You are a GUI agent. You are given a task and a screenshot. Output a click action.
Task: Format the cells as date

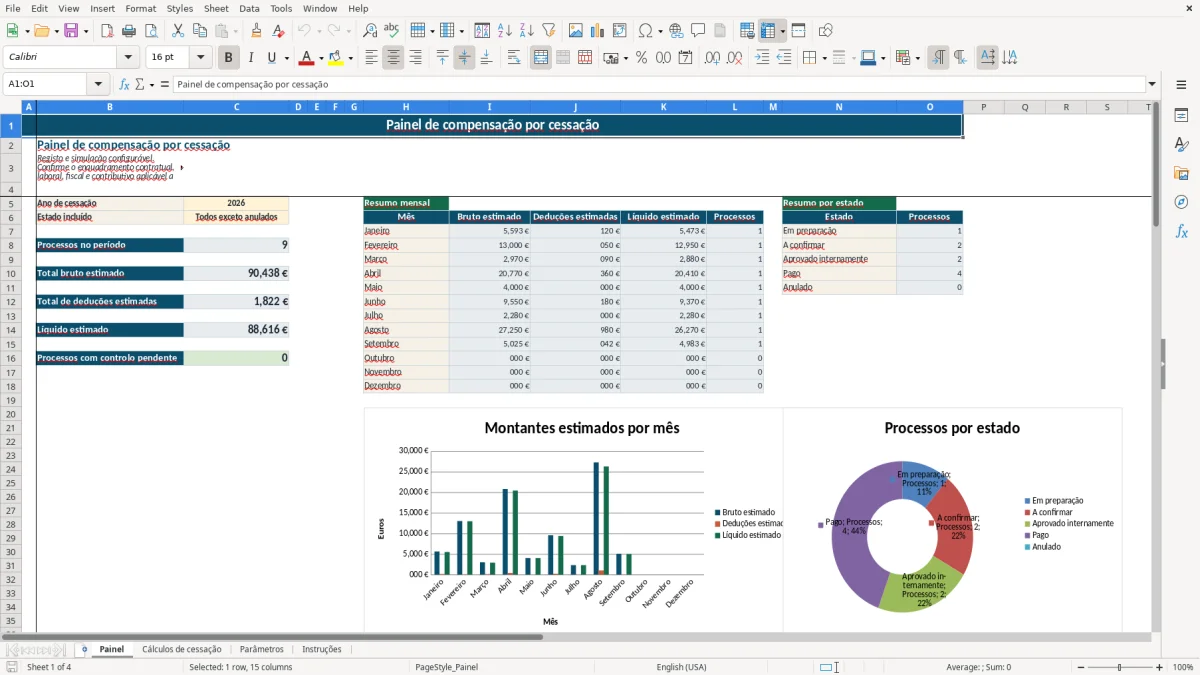685,58
